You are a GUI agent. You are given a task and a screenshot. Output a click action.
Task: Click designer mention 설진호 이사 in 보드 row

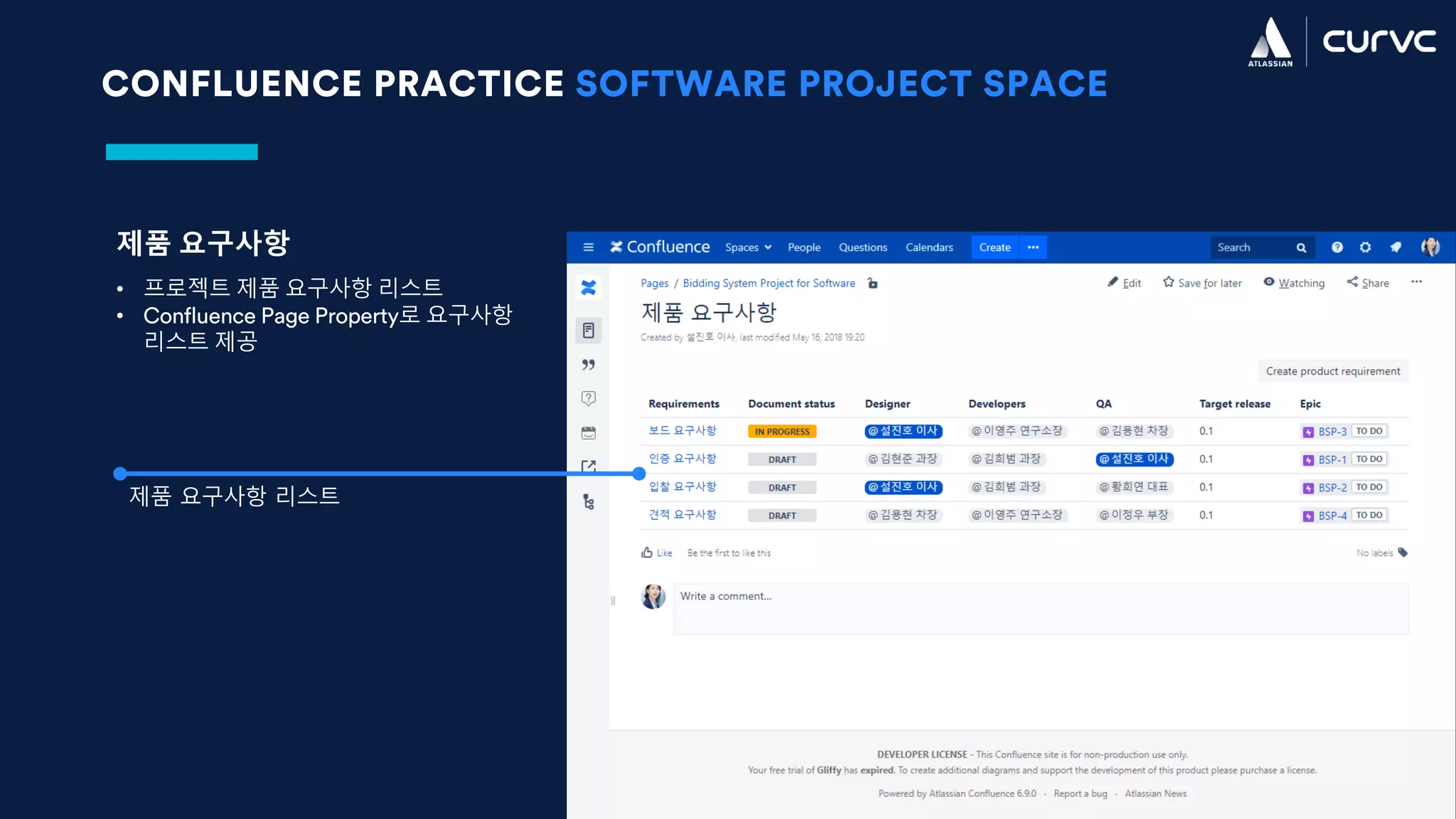click(x=904, y=431)
